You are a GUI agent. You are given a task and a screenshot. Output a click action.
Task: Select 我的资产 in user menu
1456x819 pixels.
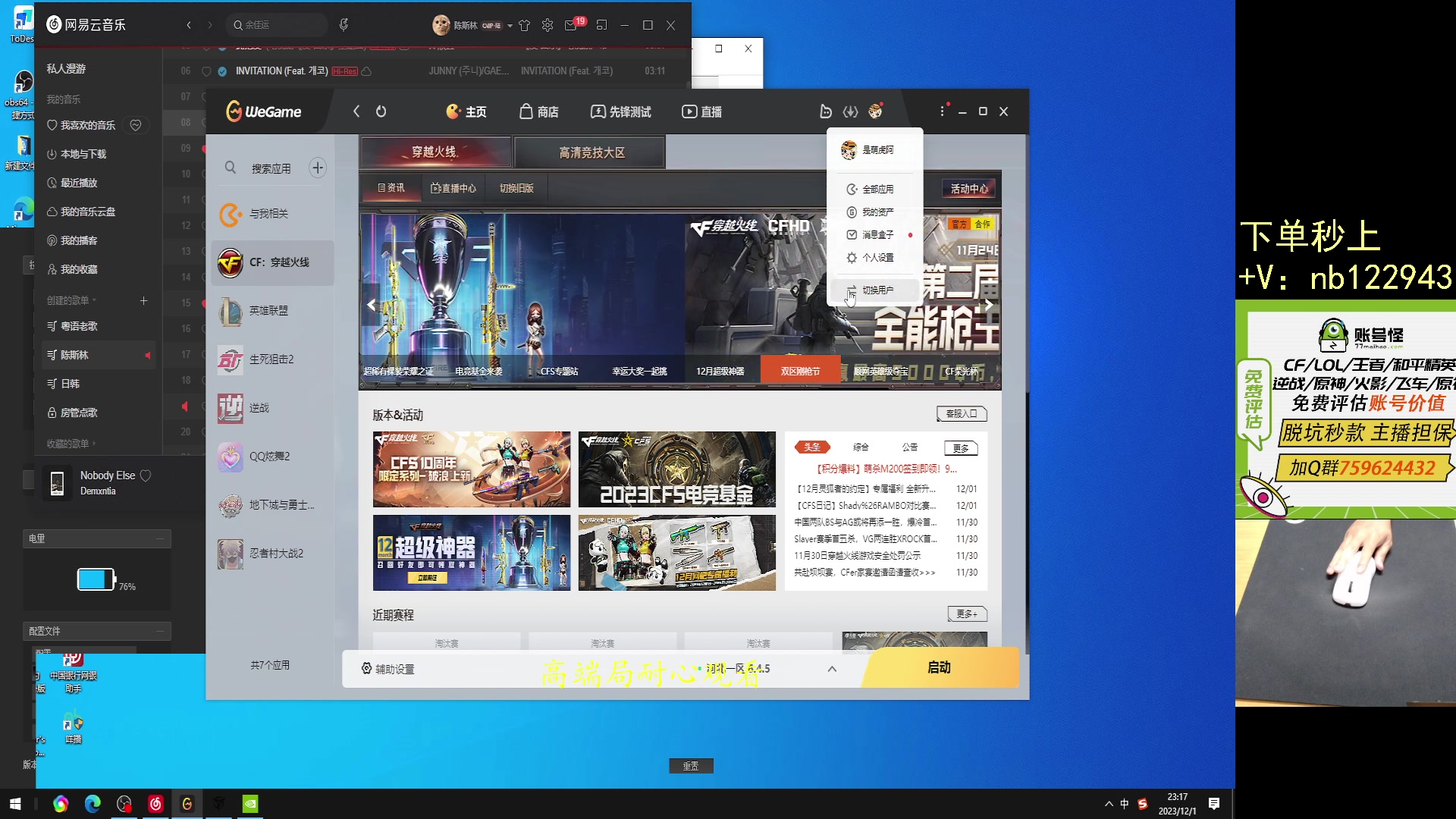tap(875, 212)
